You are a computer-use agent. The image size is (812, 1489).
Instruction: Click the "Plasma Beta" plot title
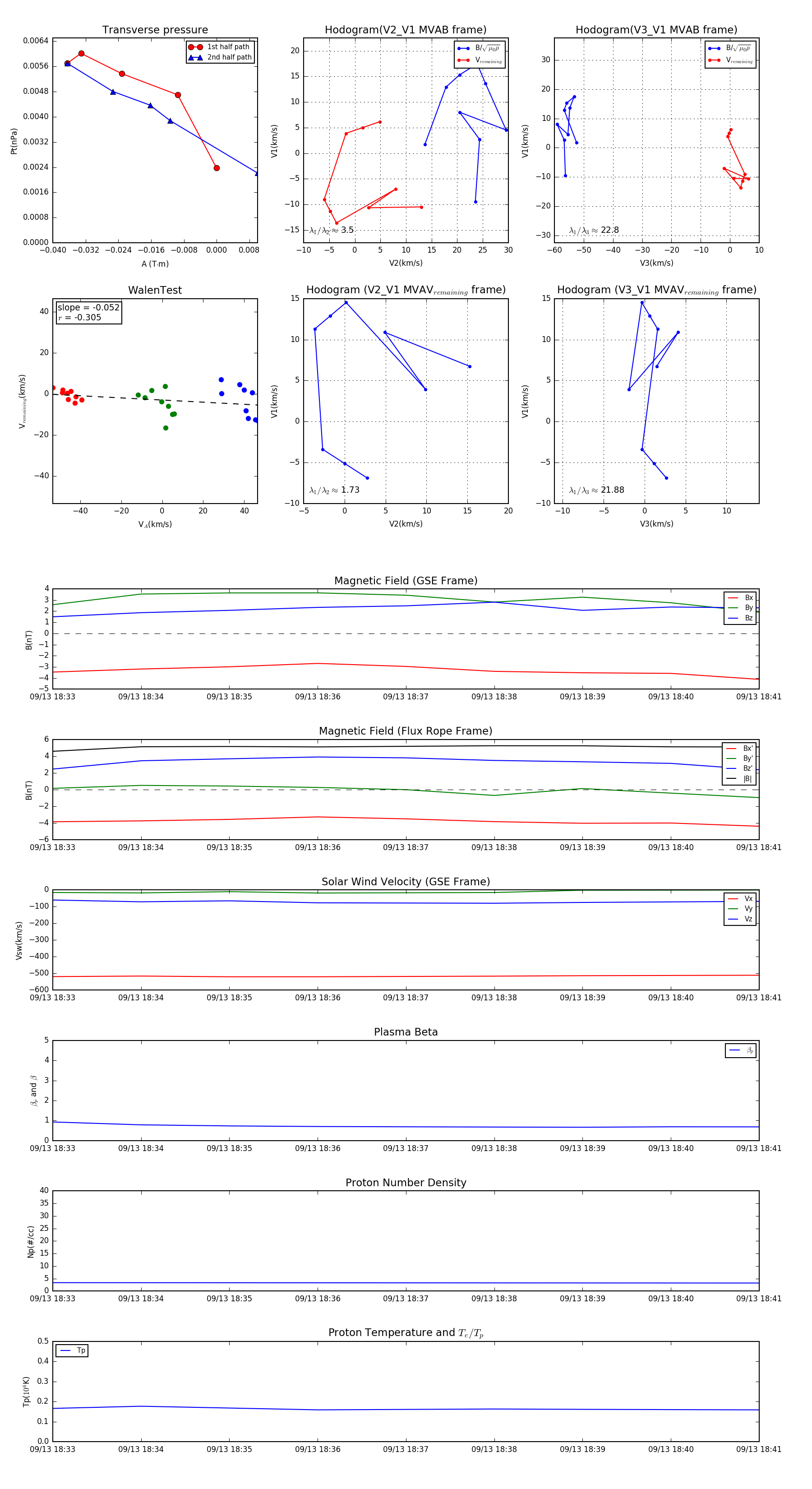tap(406, 1032)
